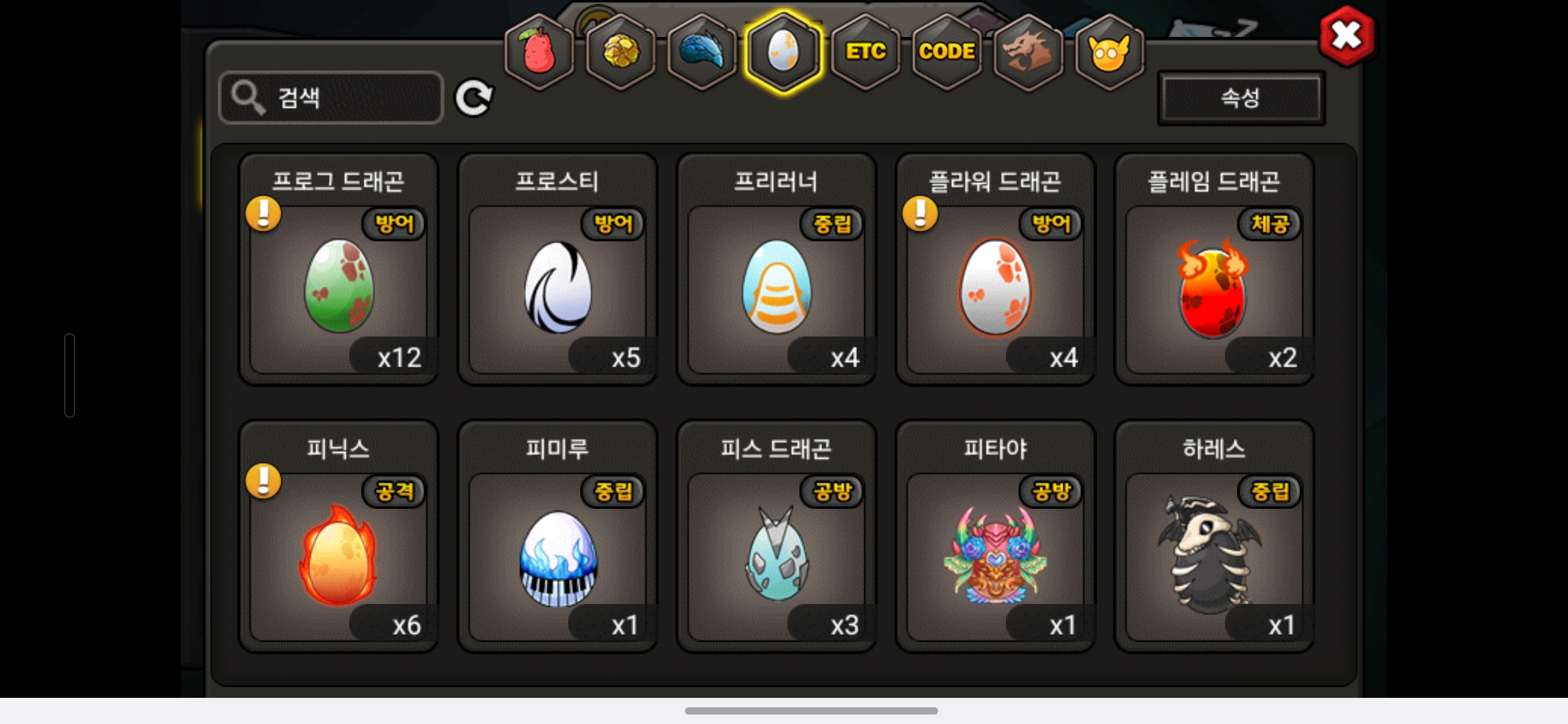This screenshot has width=1568, height=724.
Task: Open the yellow horned mask tab
Action: coord(1110,52)
